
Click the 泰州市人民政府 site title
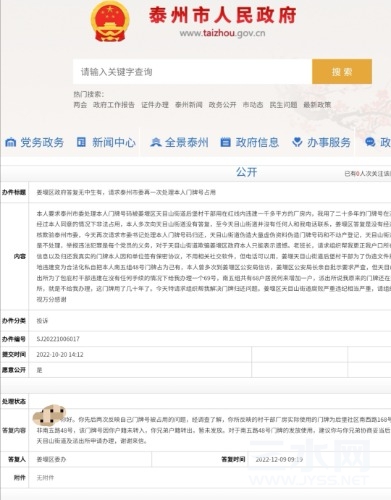(222, 15)
